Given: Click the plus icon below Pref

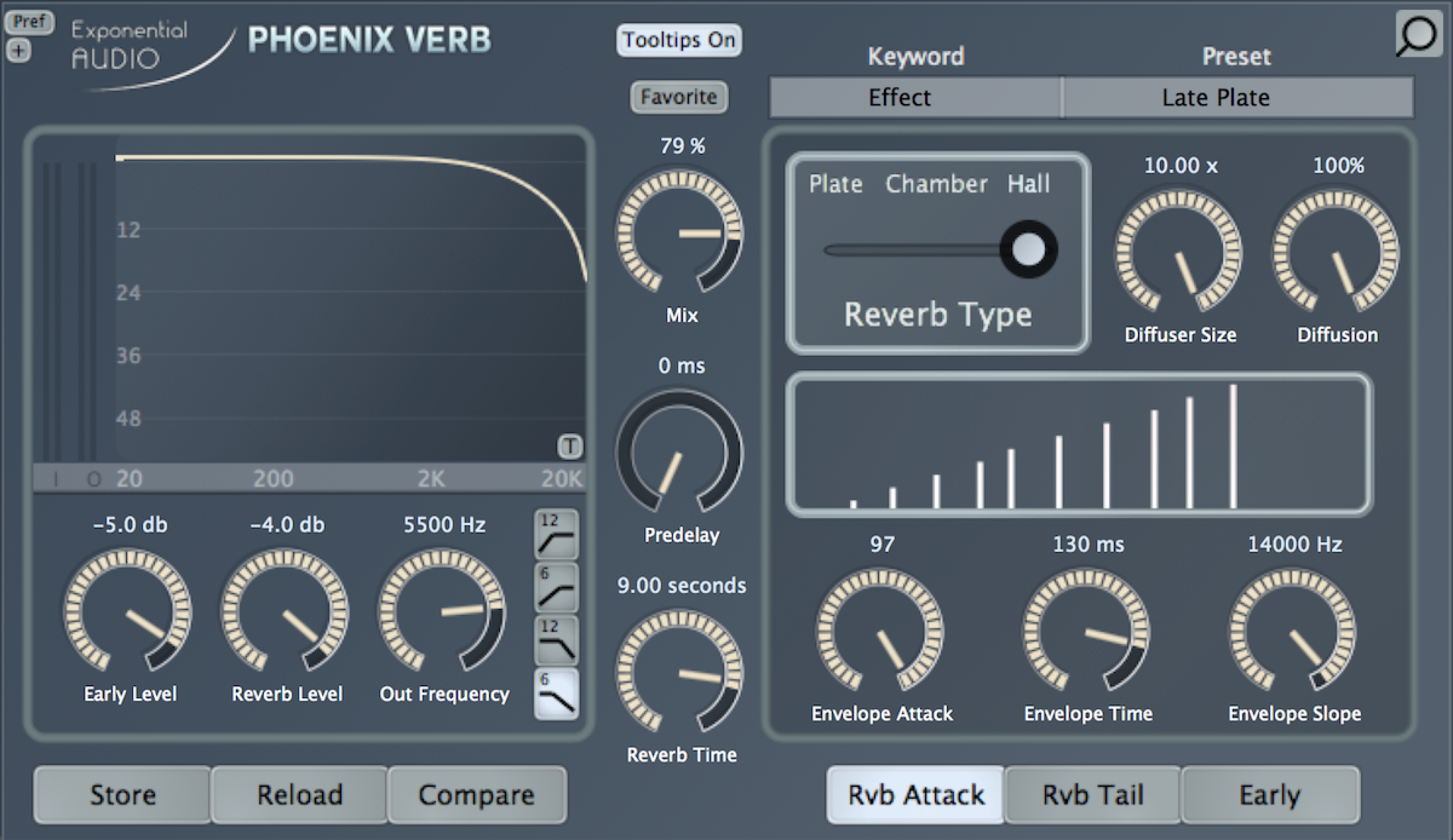Looking at the screenshot, I should 18,51.
